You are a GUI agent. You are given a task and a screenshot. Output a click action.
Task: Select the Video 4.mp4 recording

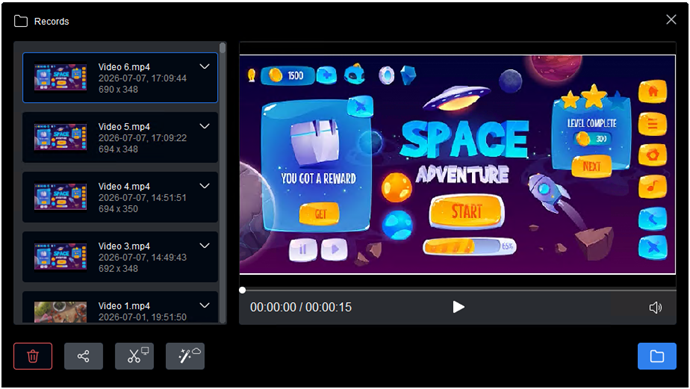pos(120,197)
